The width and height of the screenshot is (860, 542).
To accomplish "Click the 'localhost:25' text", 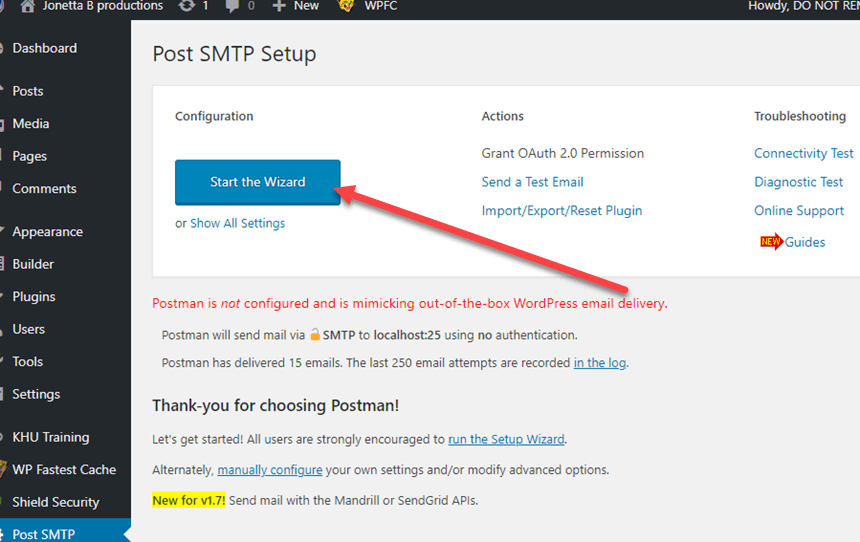I will tap(407, 335).
